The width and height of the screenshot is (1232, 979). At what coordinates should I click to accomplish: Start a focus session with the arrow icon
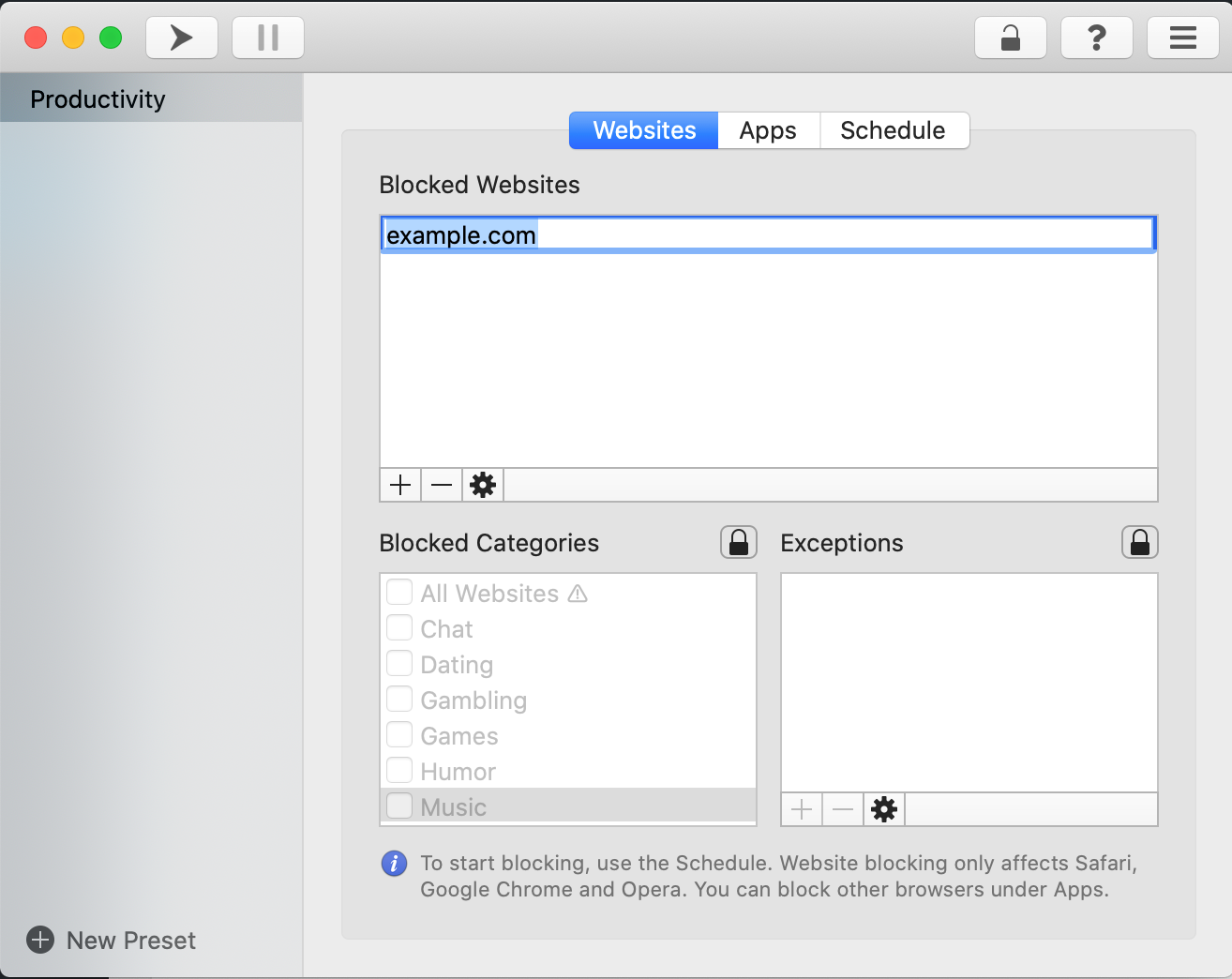(181, 38)
